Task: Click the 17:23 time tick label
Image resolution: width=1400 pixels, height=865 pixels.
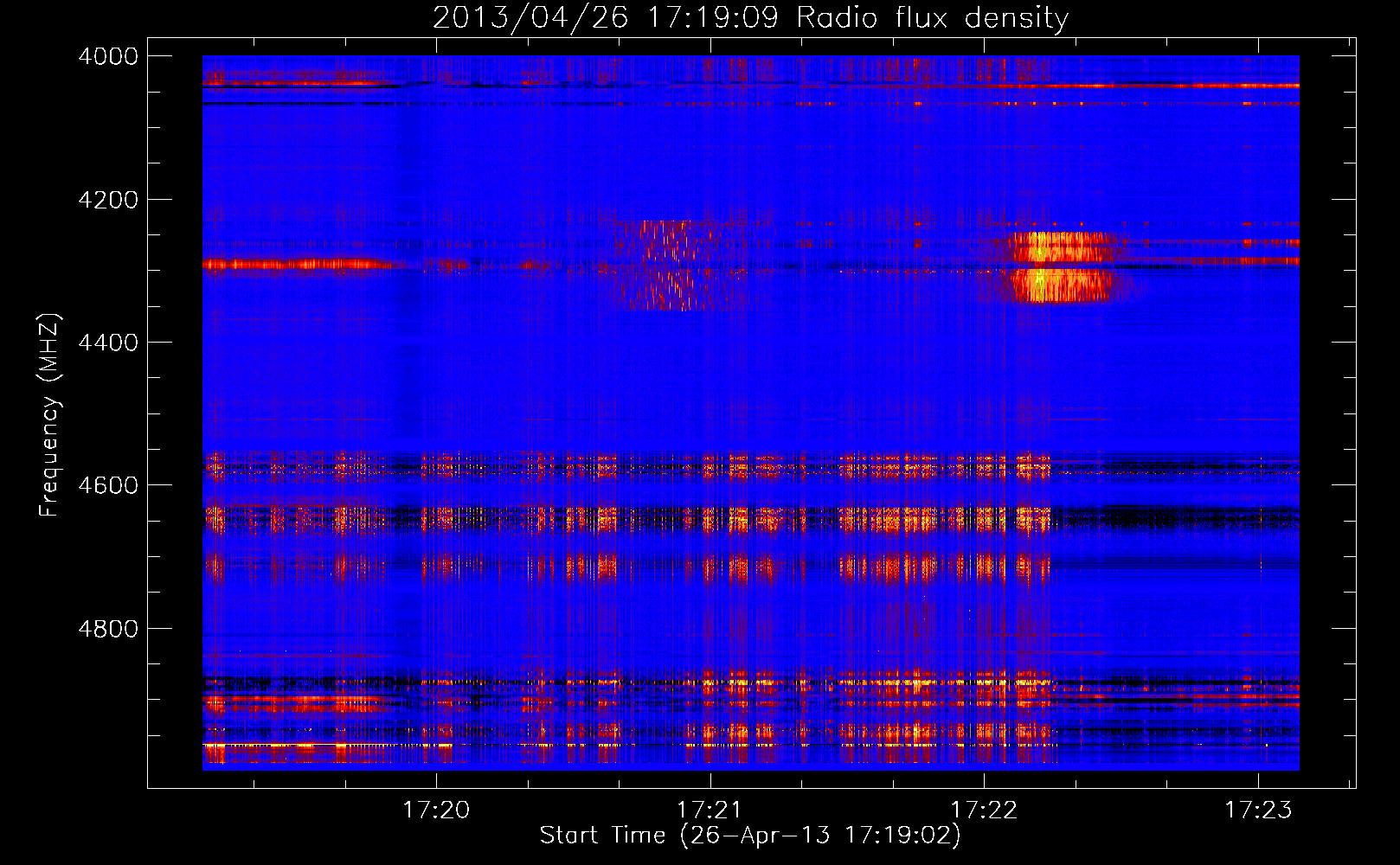Action: coord(1257,810)
